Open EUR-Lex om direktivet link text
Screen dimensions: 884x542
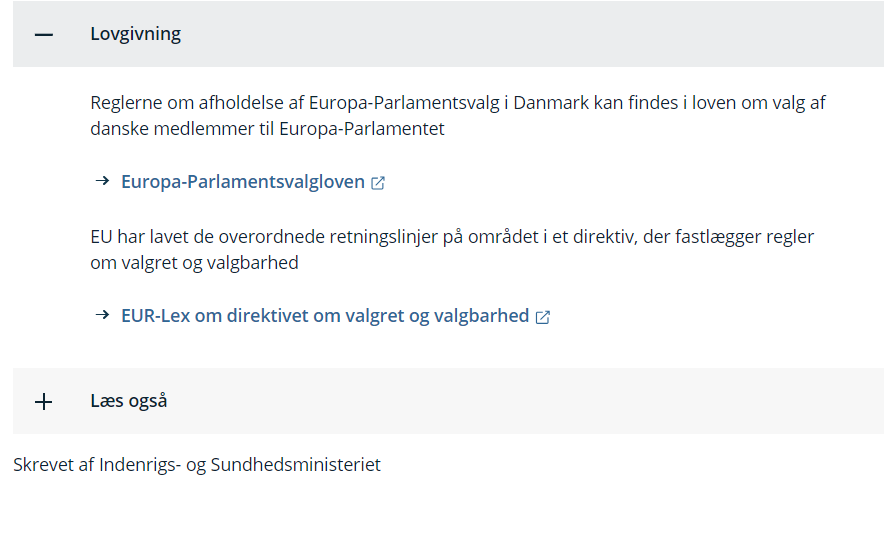(x=324, y=316)
